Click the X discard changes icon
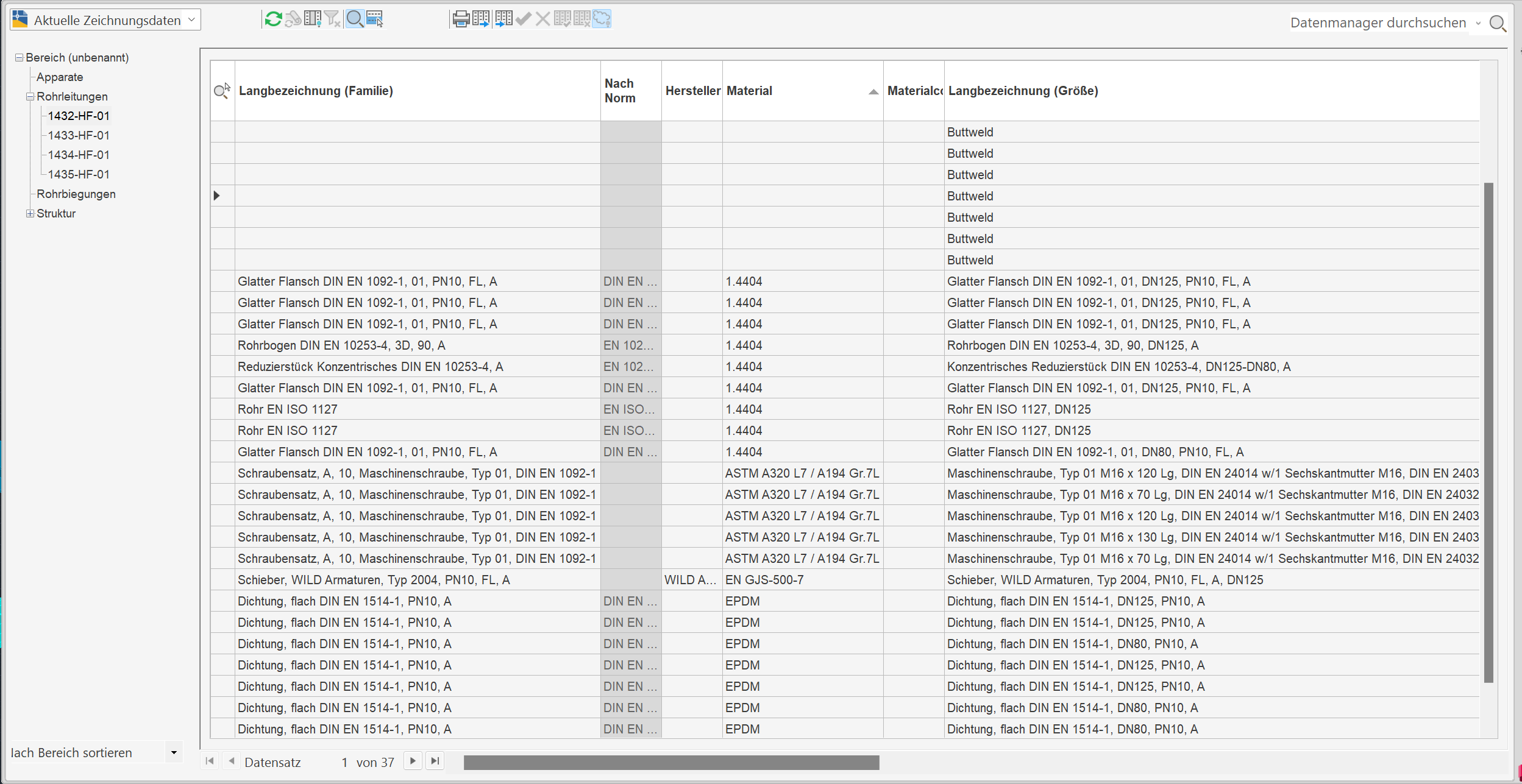Screen dimensions: 1522x784 coord(542,19)
